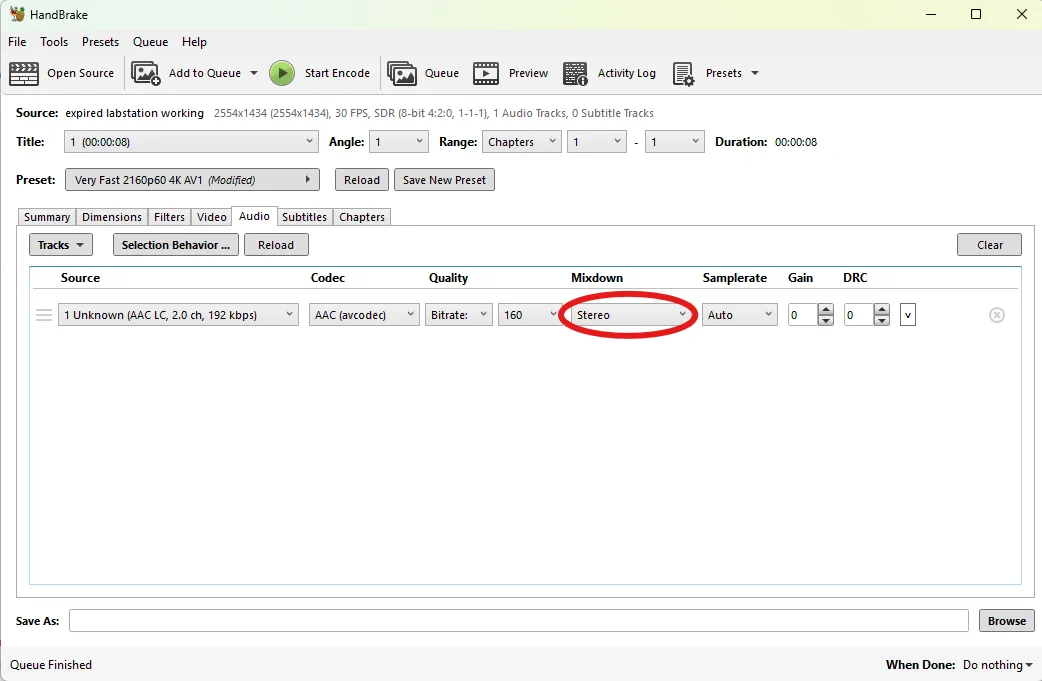Click Selection Behavior button

point(175,245)
